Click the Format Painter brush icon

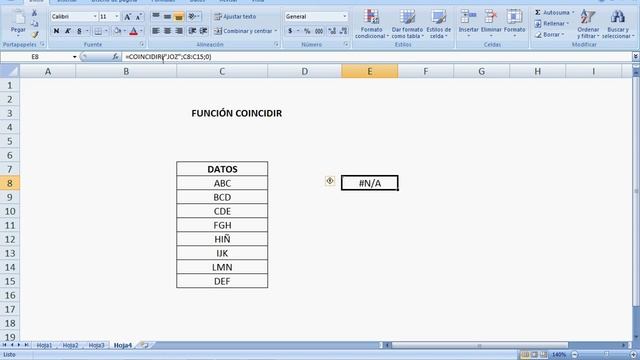(x=35, y=34)
